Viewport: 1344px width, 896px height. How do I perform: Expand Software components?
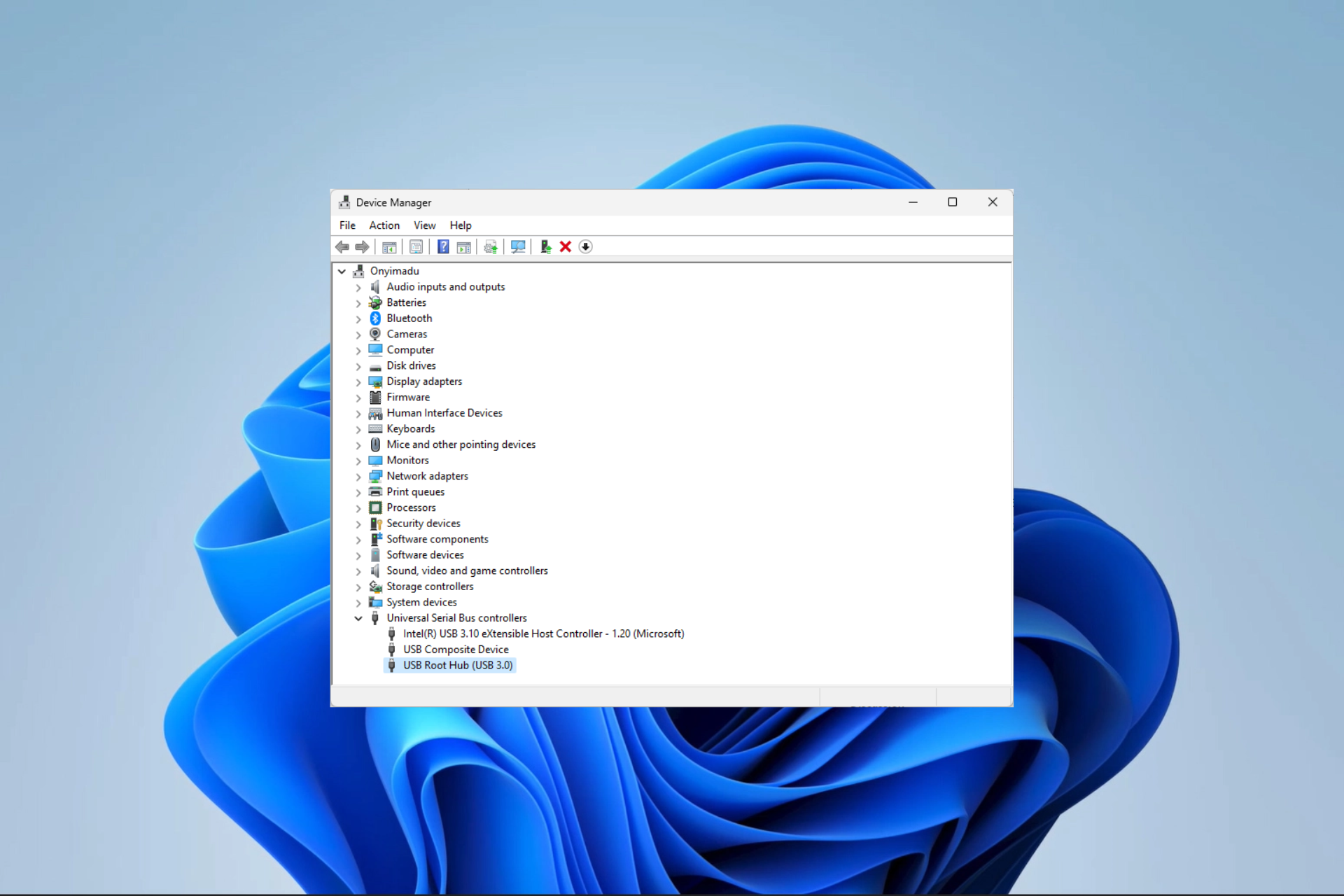coord(358,540)
